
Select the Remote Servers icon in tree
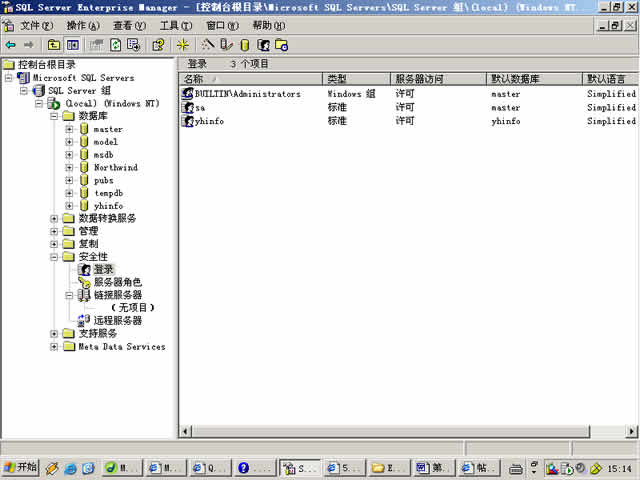pyautogui.click(x=84, y=320)
